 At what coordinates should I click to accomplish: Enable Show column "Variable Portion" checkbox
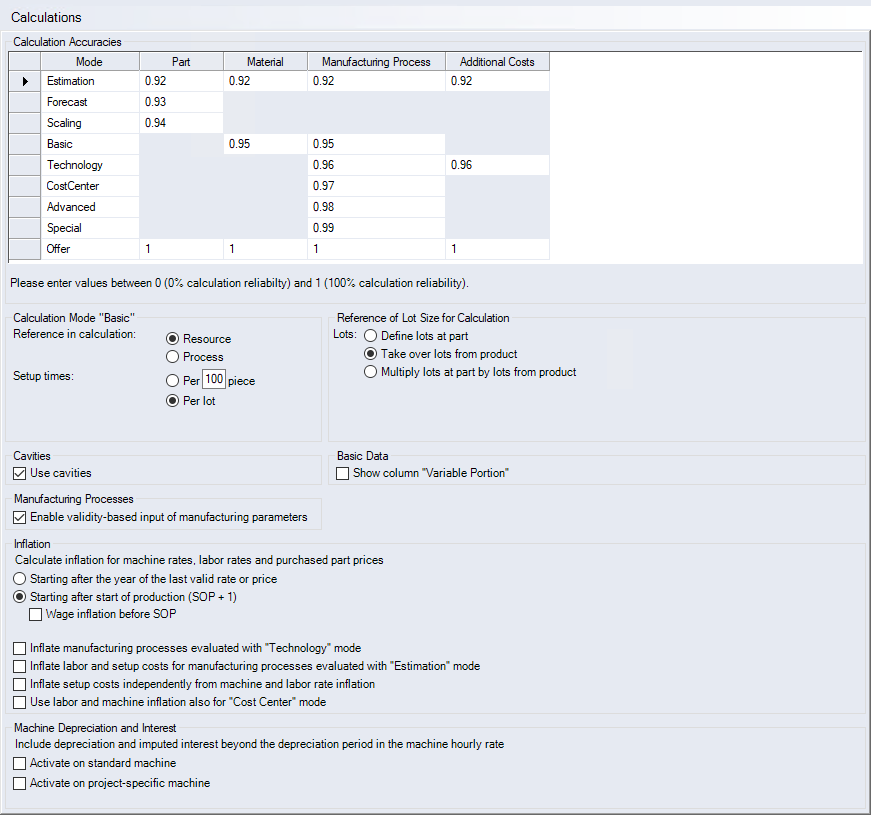(x=344, y=473)
